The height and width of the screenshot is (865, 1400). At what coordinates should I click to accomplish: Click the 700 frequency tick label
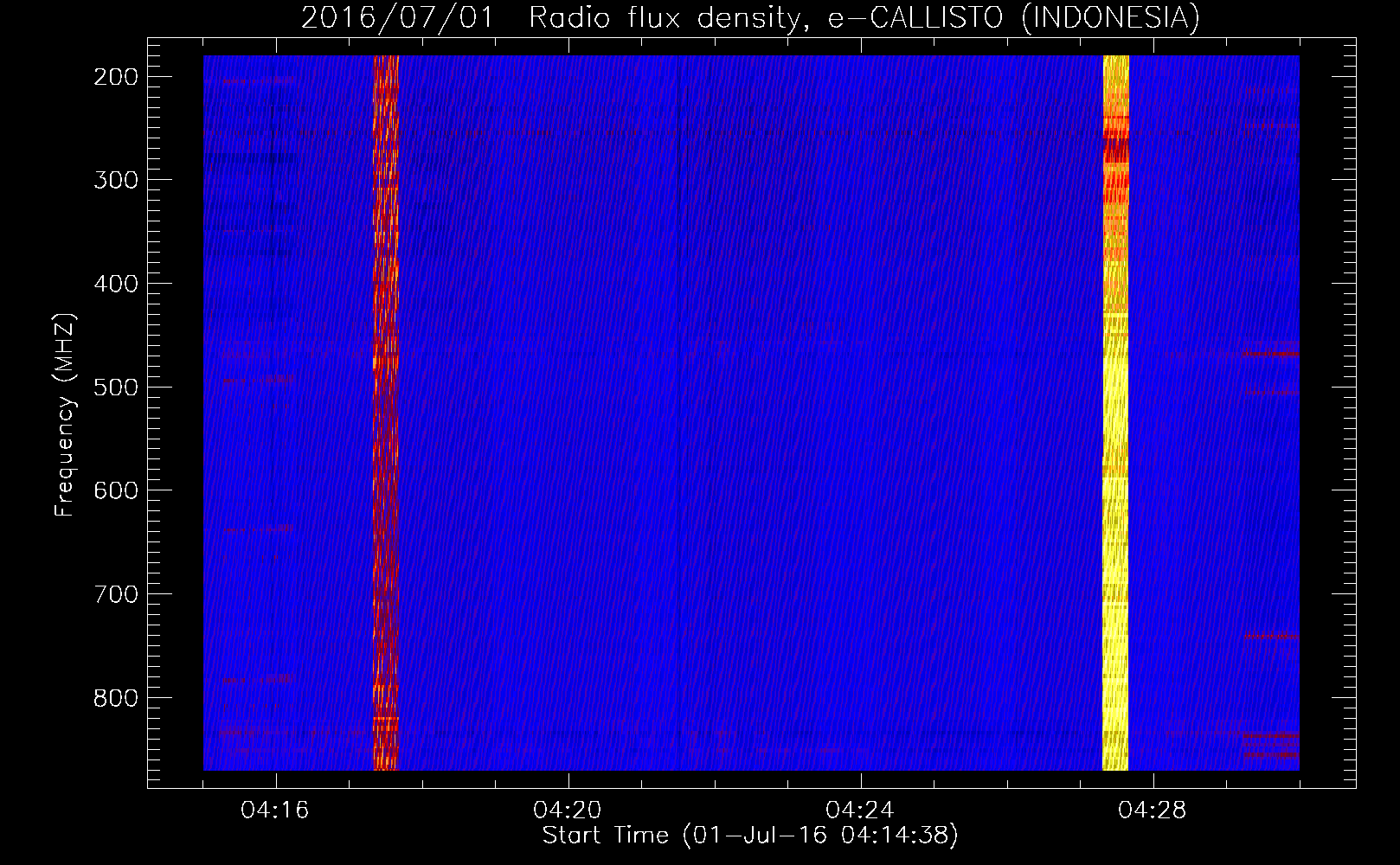[x=115, y=594]
